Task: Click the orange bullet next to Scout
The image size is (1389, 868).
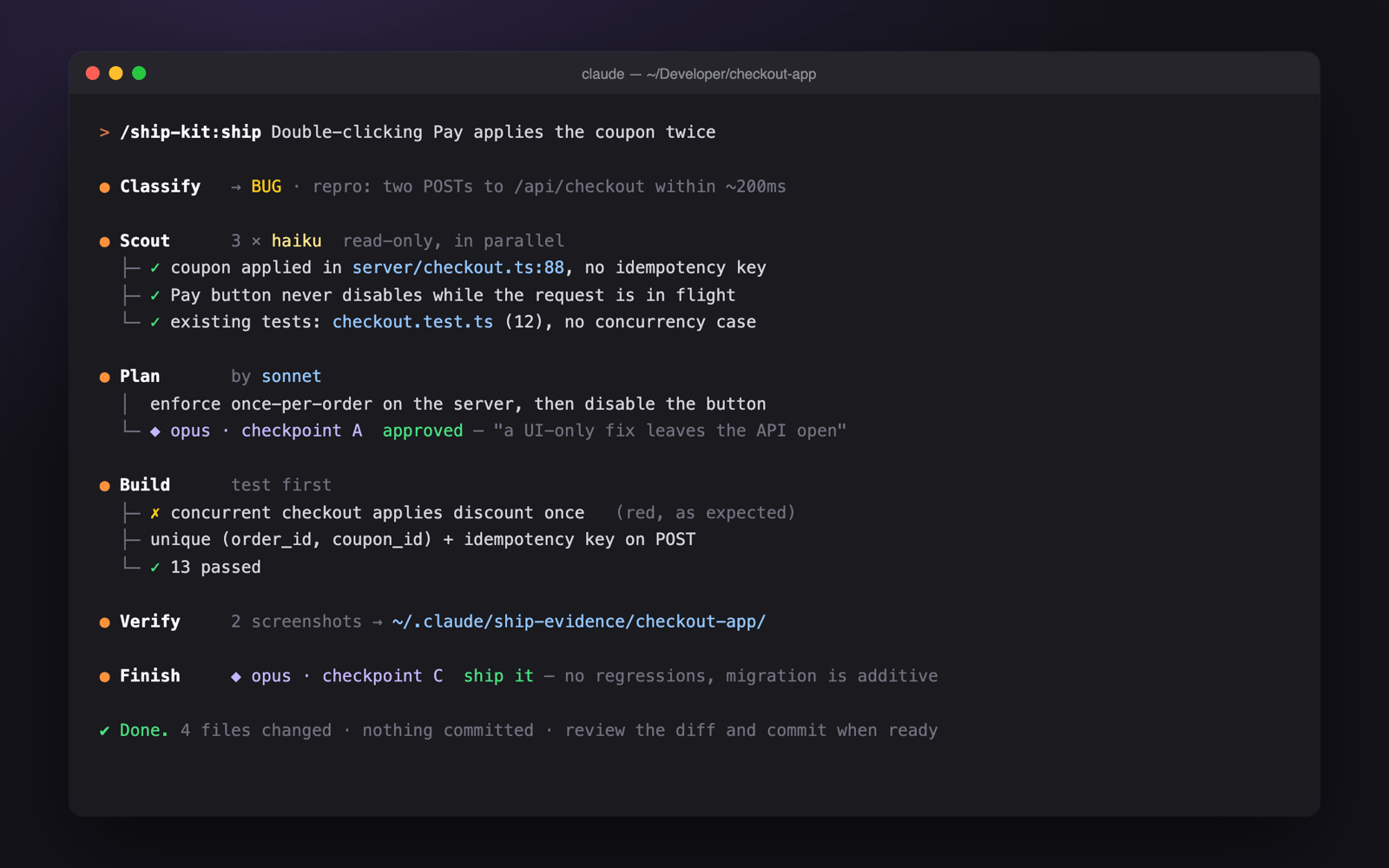Action: tap(104, 242)
